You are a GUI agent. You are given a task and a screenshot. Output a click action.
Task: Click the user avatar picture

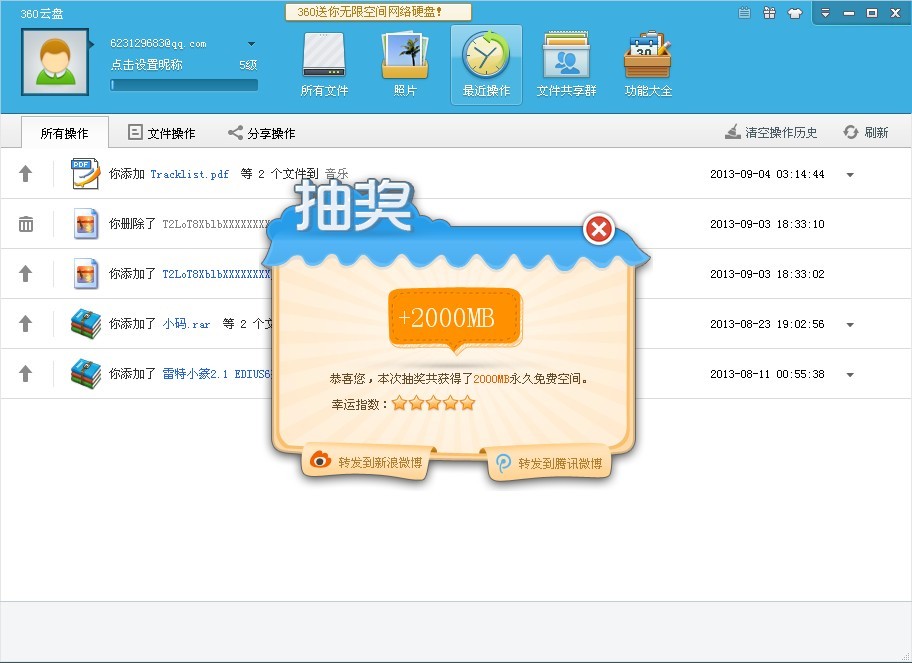click(55, 62)
